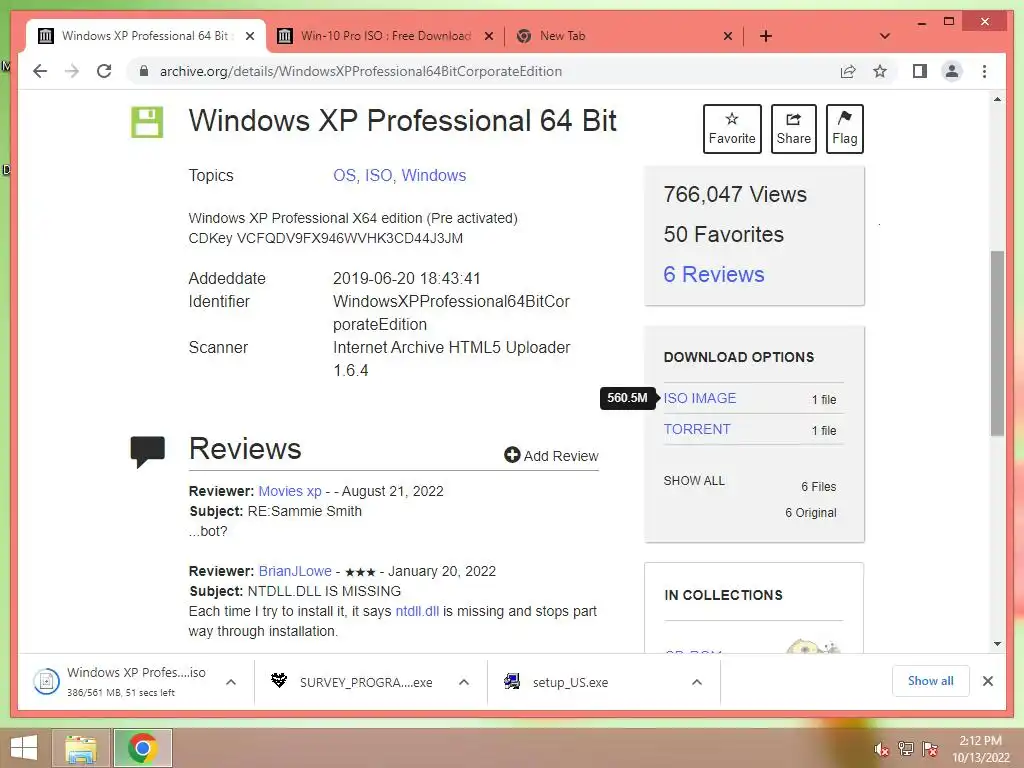The height and width of the screenshot is (768, 1024).
Task: Open the Chrome profile menu
Action: point(952,71)
